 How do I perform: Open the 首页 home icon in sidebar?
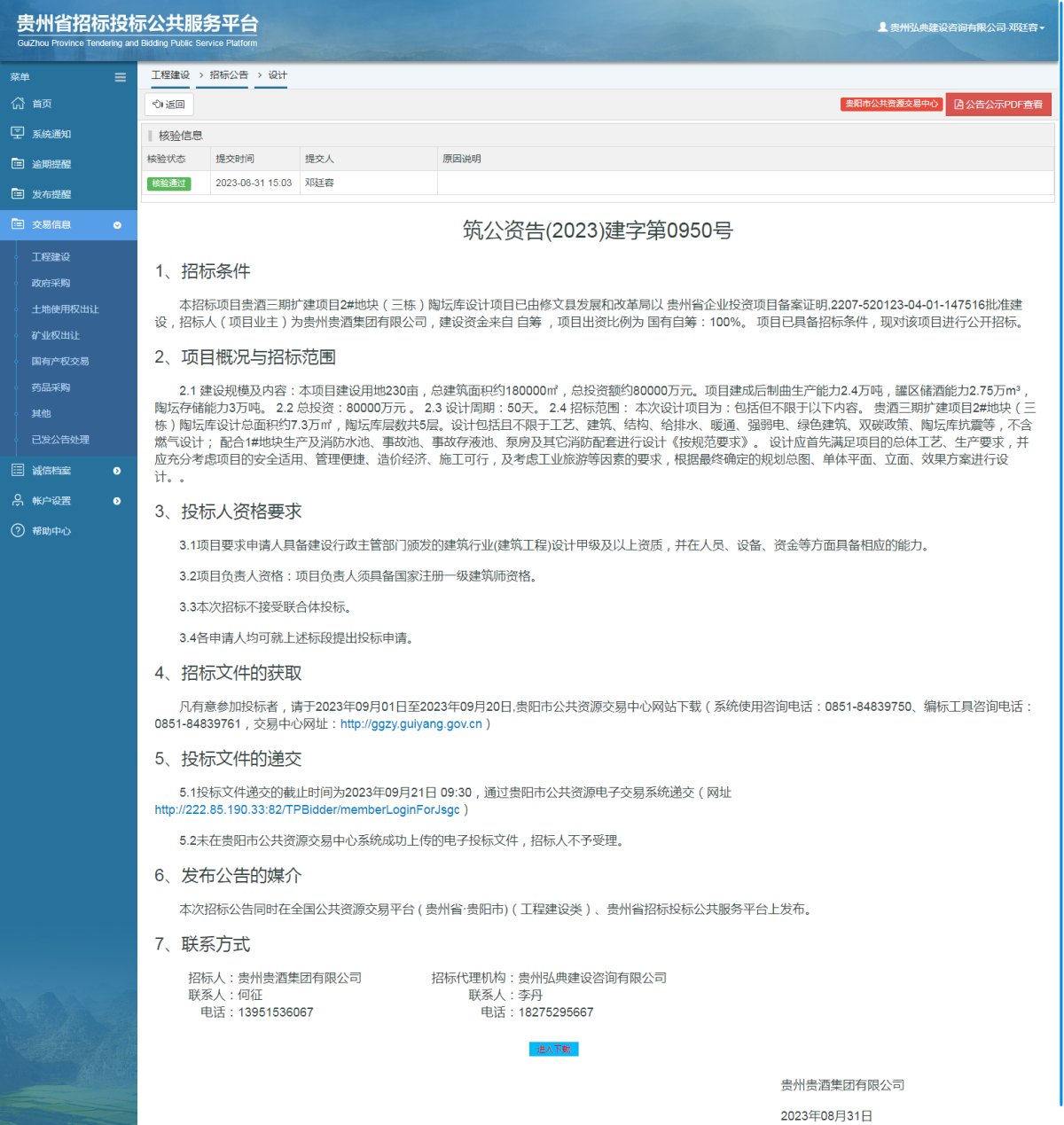(x=17, y=103)
